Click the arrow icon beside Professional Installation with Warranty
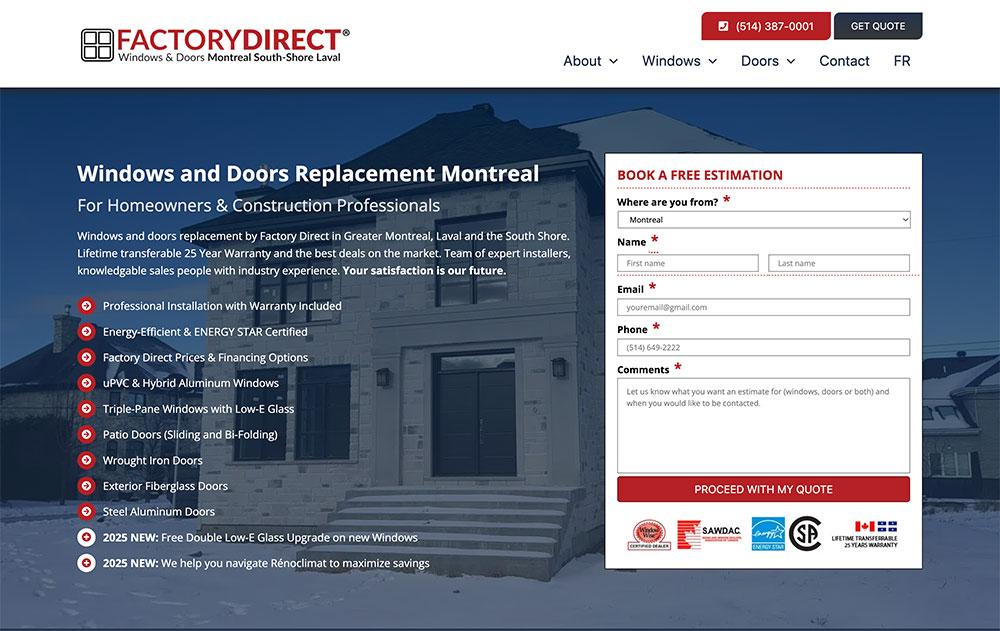The height and width of the screenshot is (631, 1000). (x=86, y=306)
